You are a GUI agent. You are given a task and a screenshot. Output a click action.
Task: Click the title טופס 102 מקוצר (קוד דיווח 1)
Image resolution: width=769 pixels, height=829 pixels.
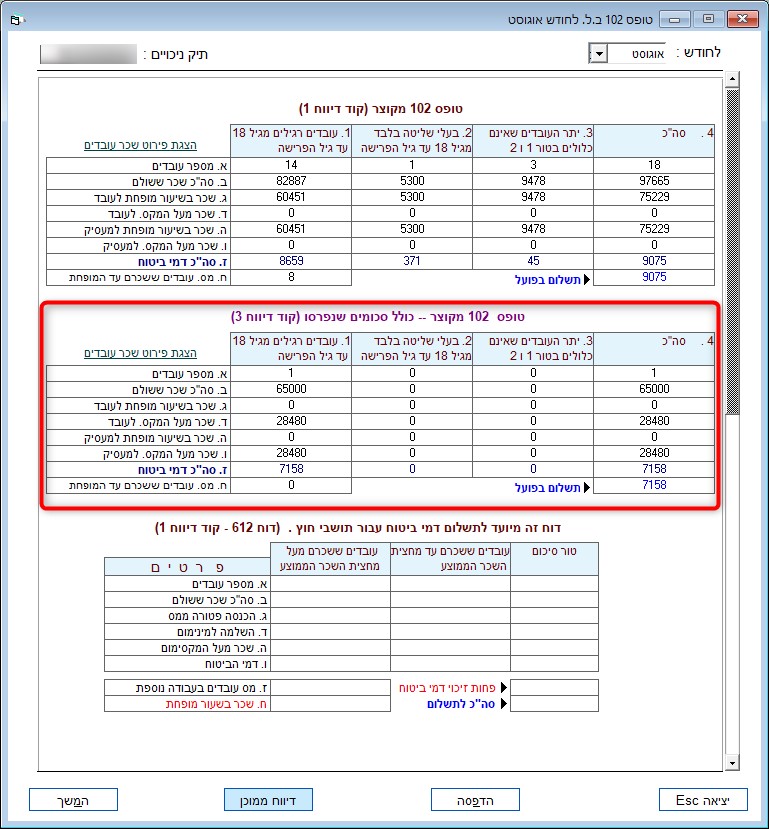pyautogui.click(x=381, y=109)
